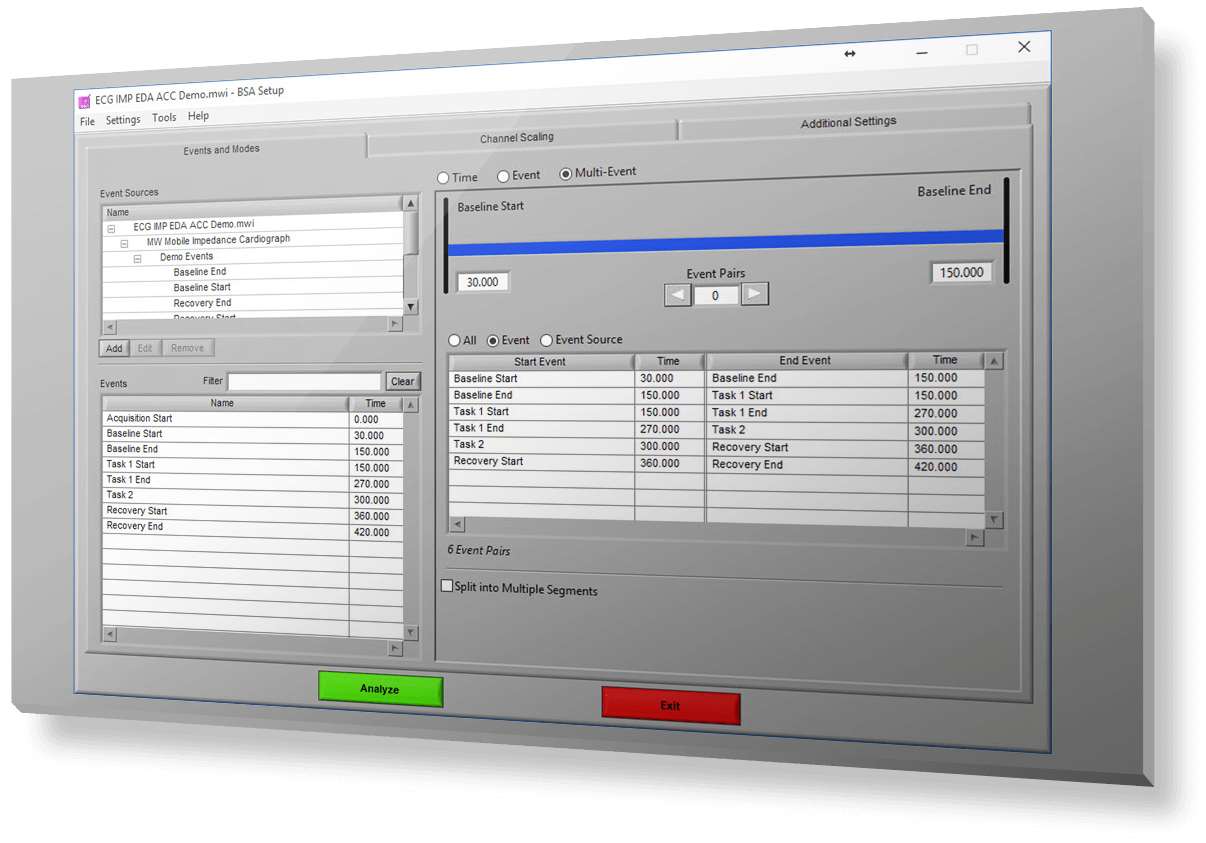Click Events list scroll up arrow
This screenshot has width=1206, height=843.
tap(409, 403)
